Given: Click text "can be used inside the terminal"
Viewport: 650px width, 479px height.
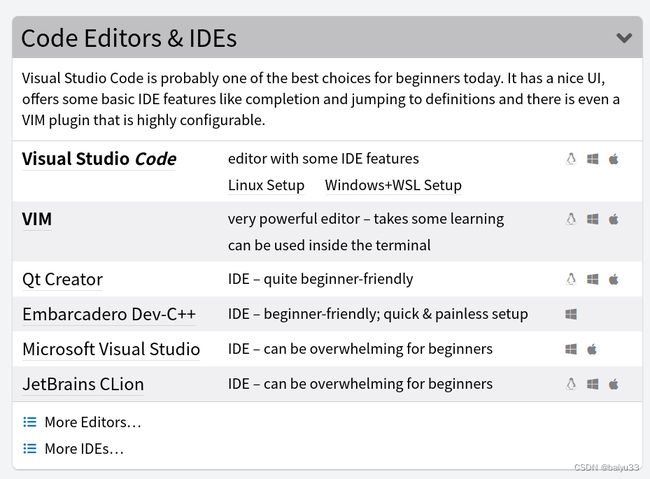Looking at the screenshot, I should [x=329, y=245].
